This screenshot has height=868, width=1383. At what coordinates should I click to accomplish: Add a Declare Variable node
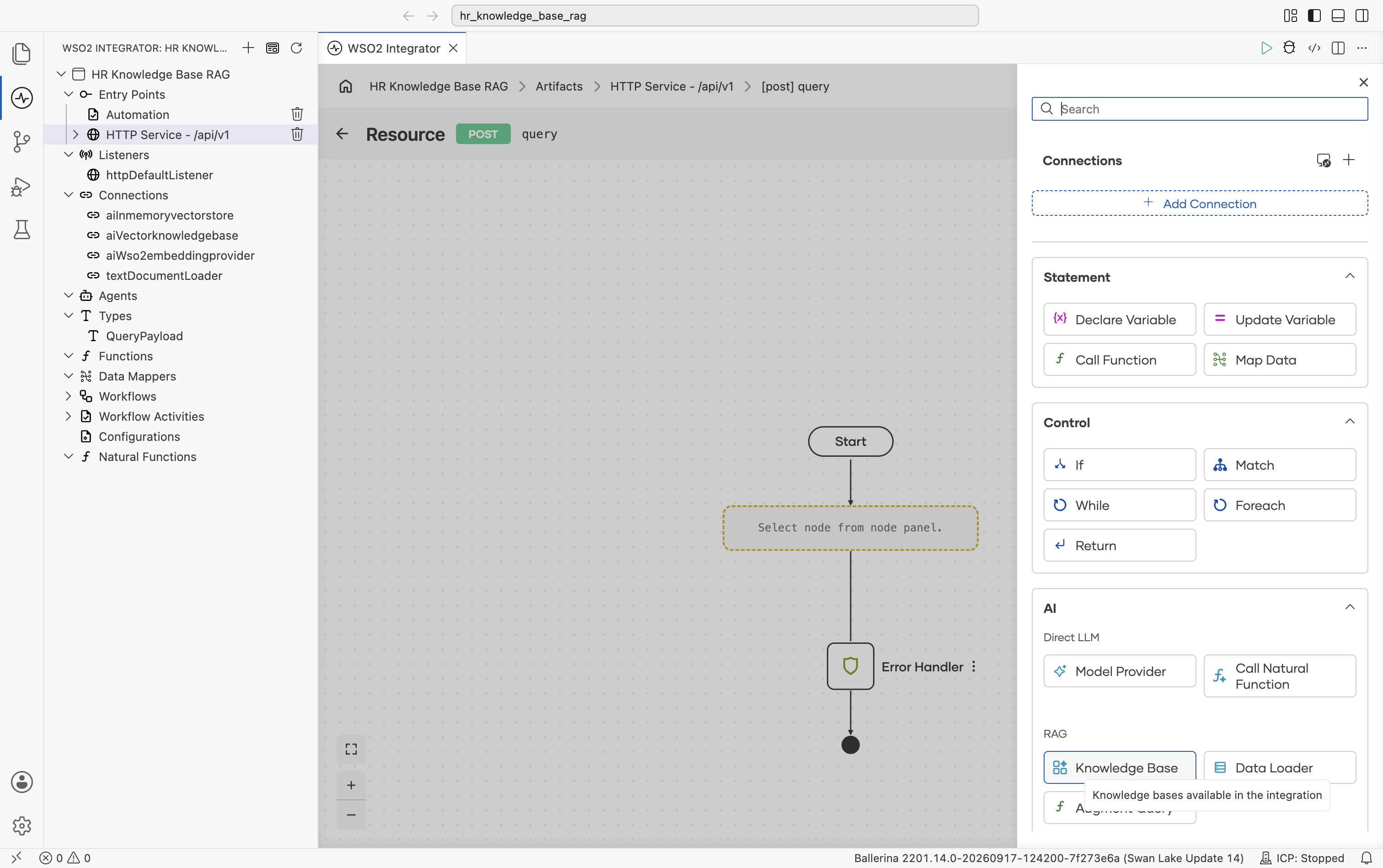(1119, 319)
